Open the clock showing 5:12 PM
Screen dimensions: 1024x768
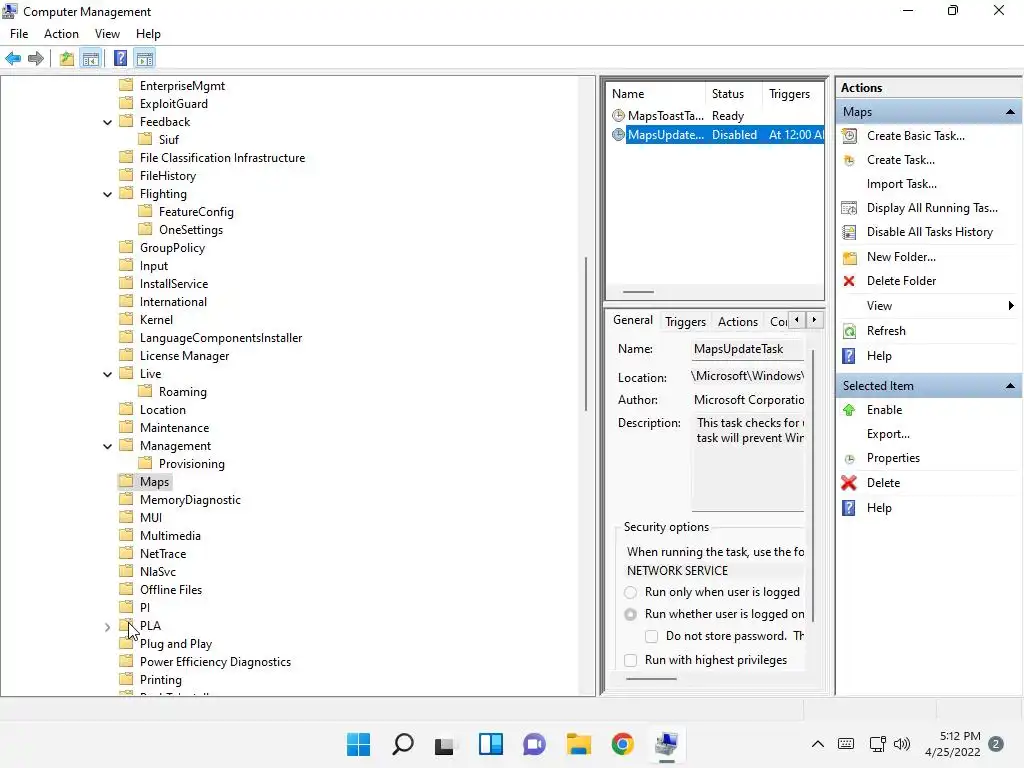coord(952,744)
